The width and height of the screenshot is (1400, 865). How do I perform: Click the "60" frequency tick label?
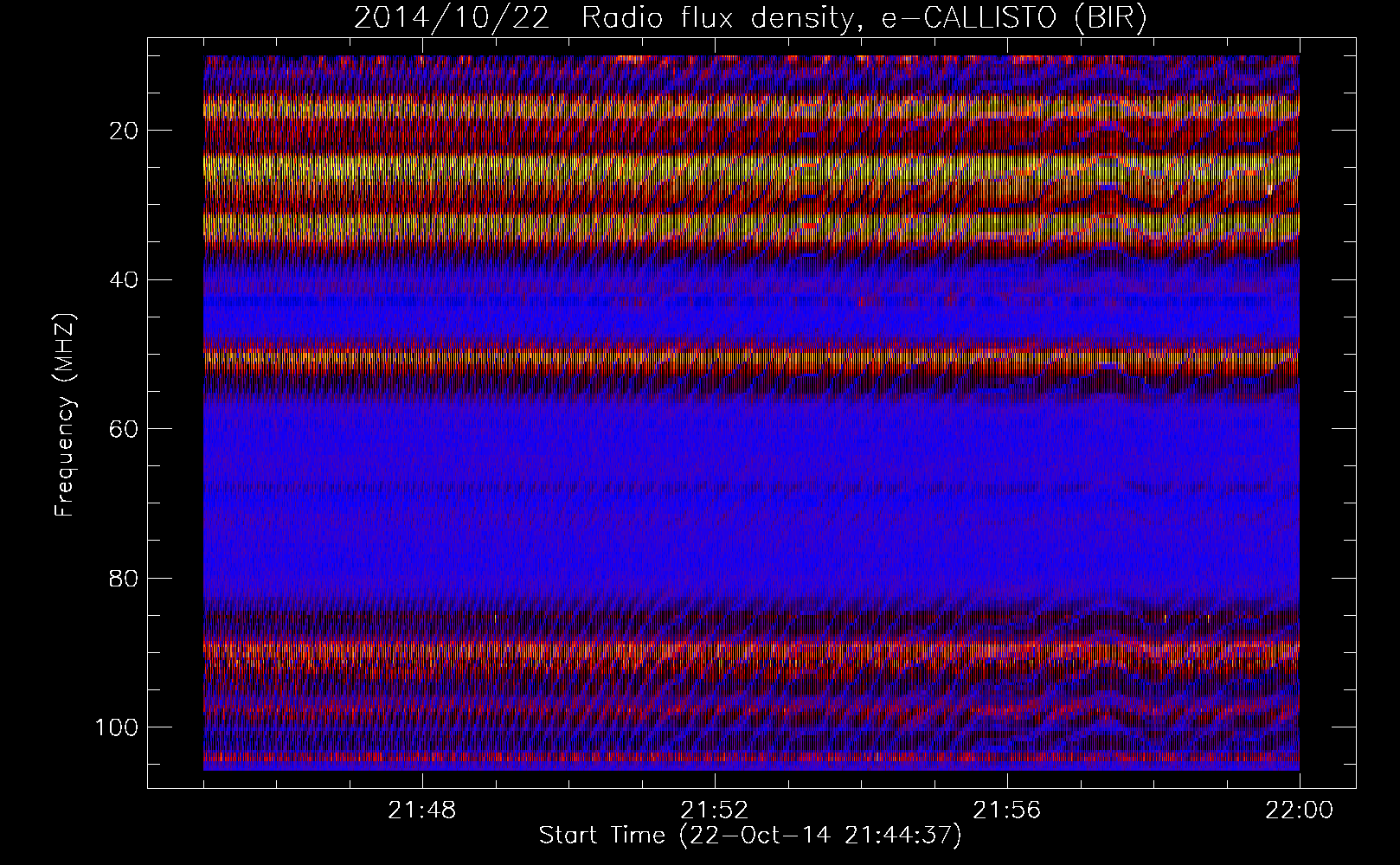coord(125,428)
